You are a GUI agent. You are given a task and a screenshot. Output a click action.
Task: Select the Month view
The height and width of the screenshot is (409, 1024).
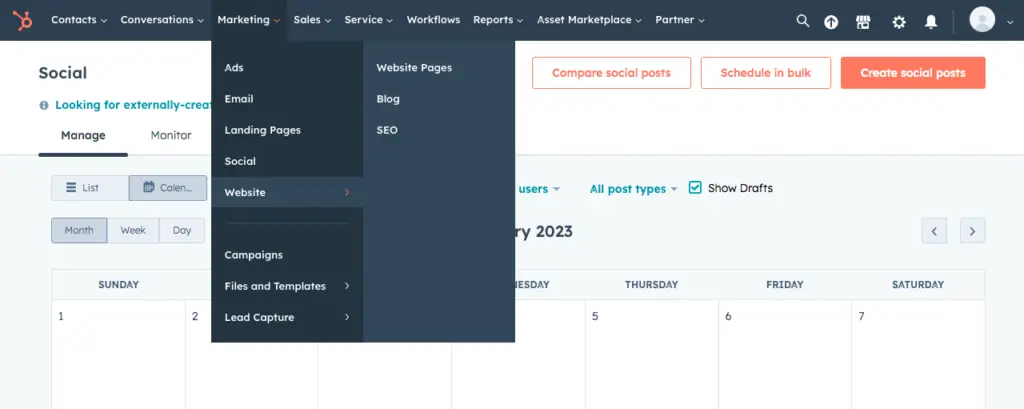79,230
